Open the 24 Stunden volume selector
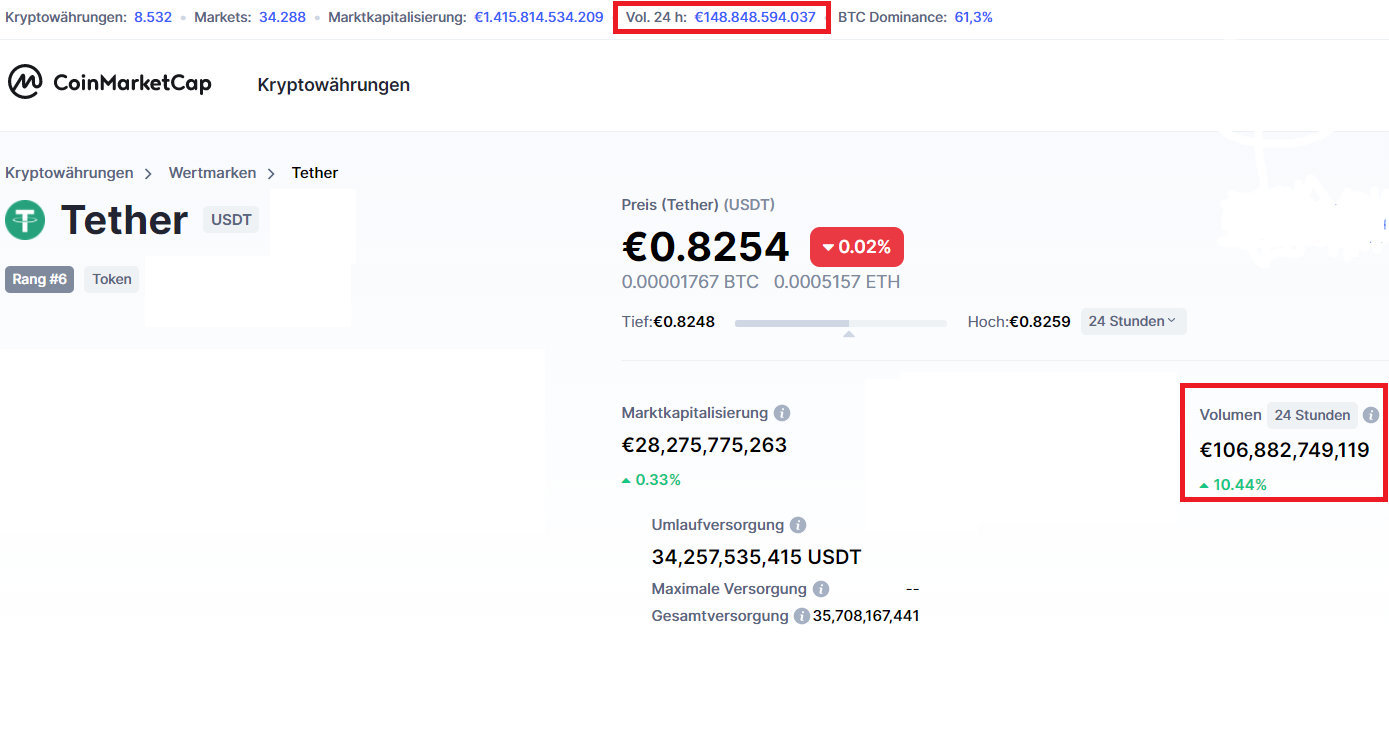The image size is (1389, 729). point(1312,414)
